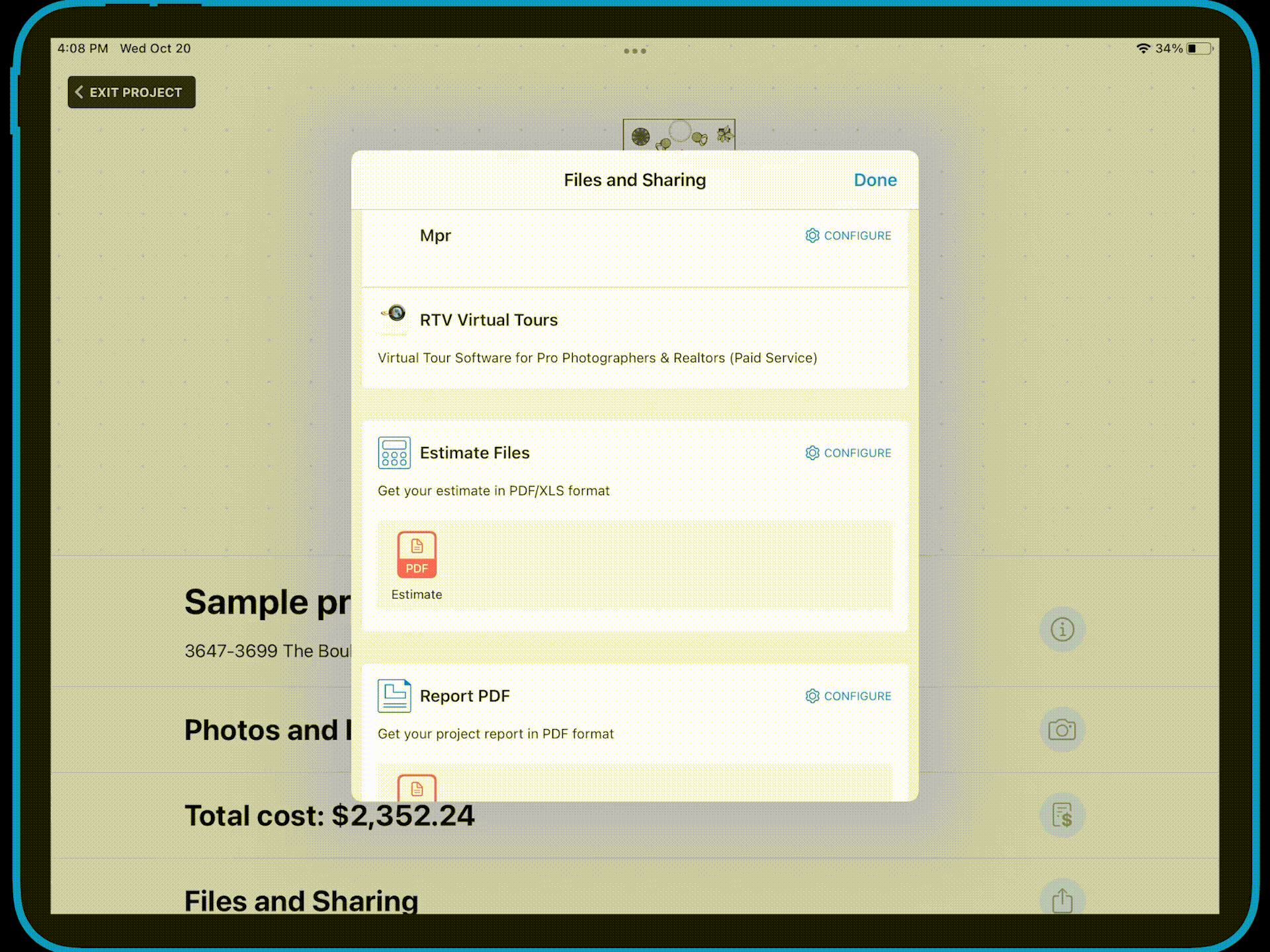Open the share files icon

click(x=1062, y=898)
